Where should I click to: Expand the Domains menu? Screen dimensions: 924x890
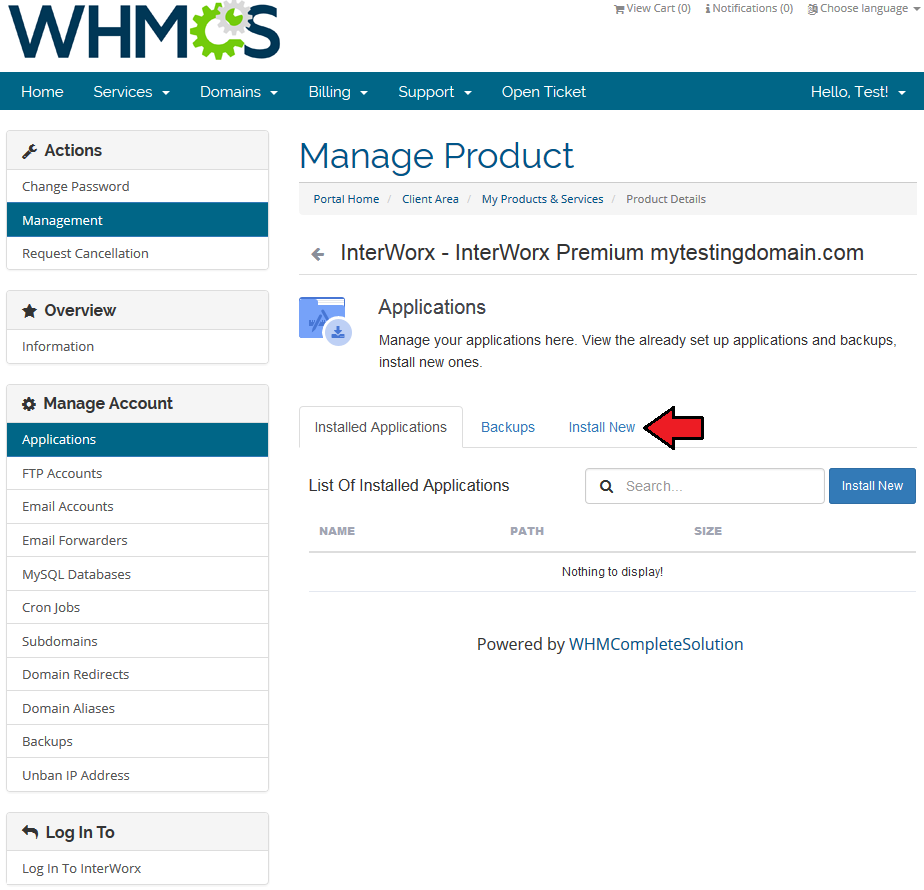(239, 92)
